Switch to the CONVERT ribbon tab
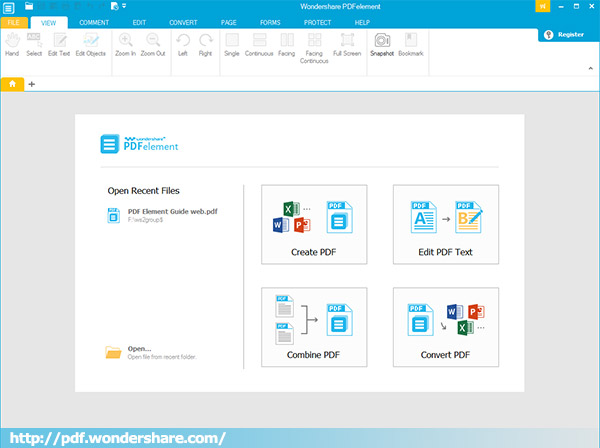600x448 pixels. (x=183, y=23)
